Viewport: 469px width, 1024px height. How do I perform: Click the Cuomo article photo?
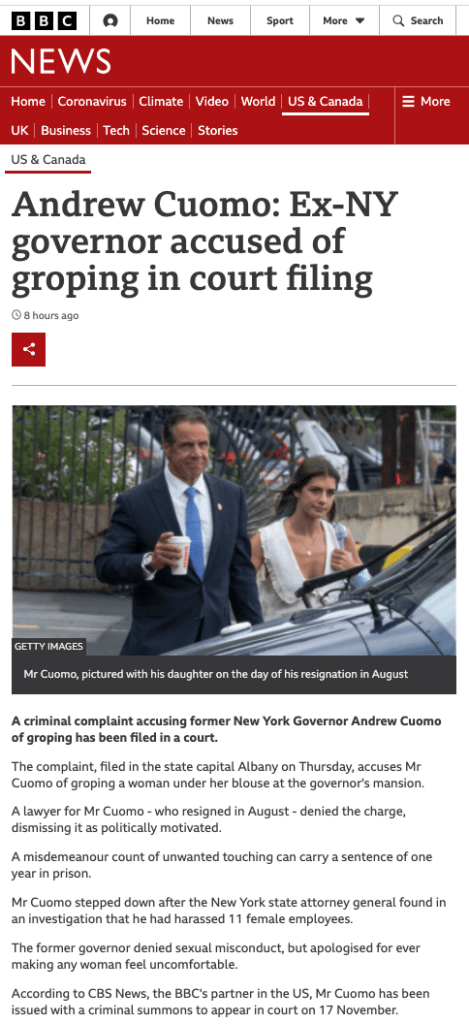234,530
